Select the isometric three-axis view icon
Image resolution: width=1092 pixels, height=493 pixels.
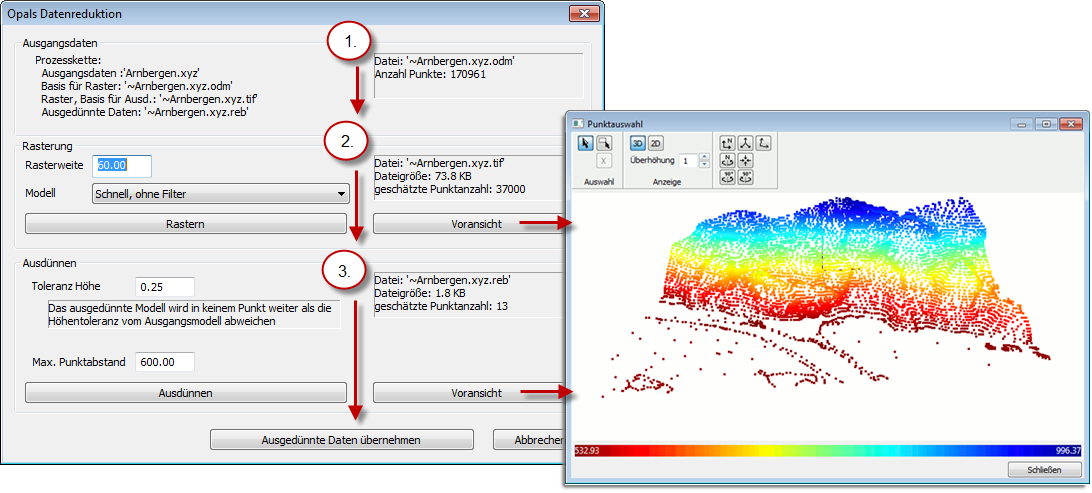pyautogui.click(x=745, y=144)
